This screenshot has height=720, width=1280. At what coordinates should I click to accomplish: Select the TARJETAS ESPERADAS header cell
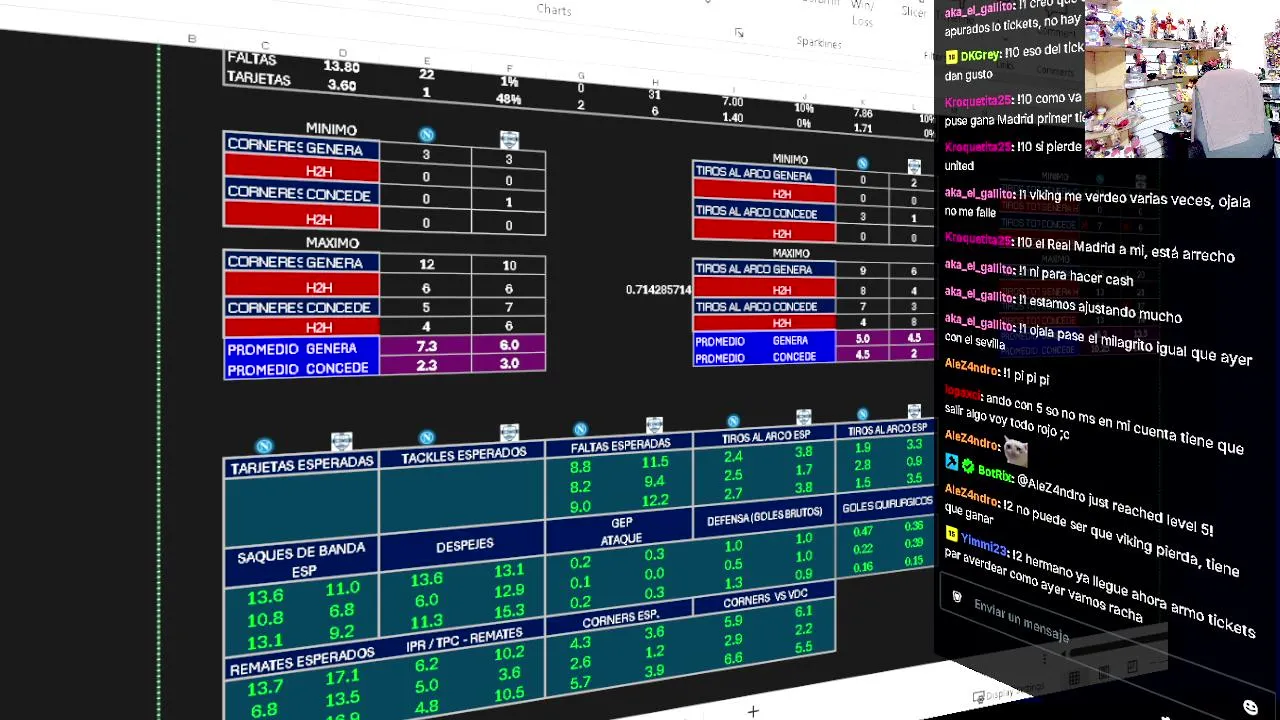click(302, 466)
